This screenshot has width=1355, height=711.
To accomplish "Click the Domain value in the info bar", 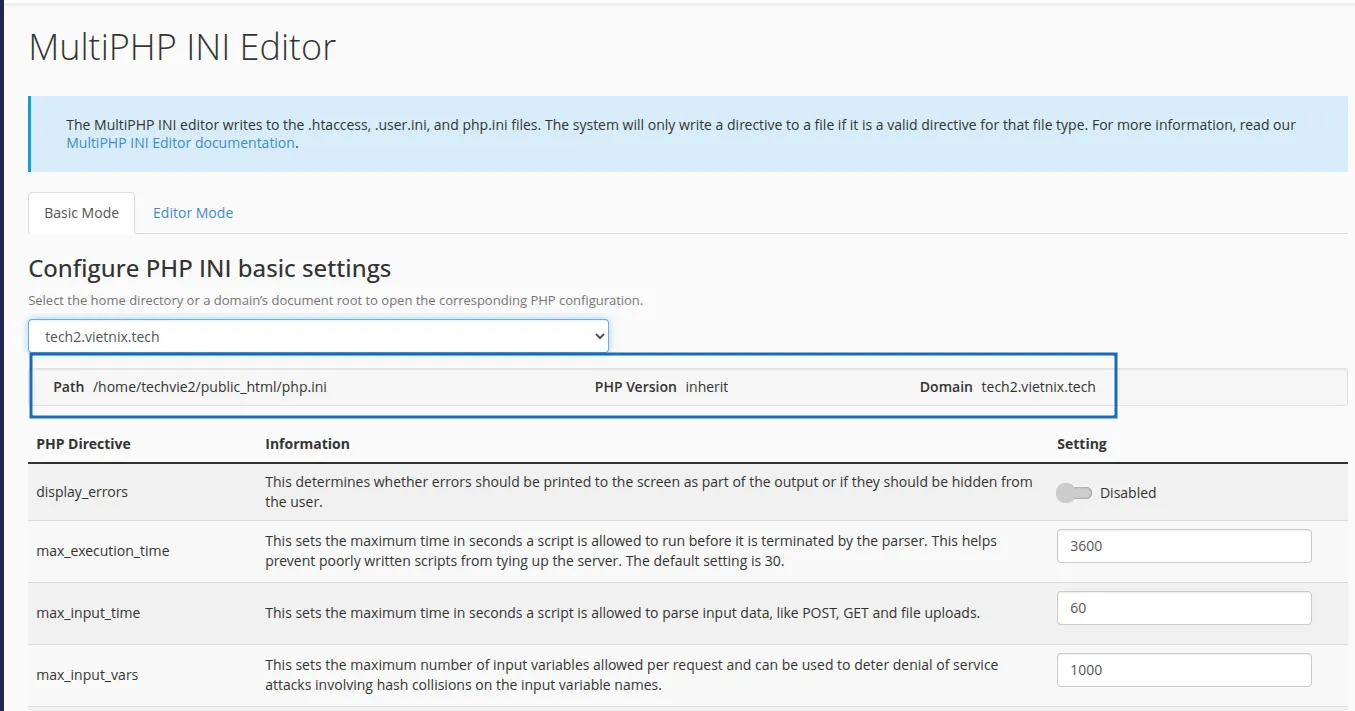I will tap(1038, 387).
